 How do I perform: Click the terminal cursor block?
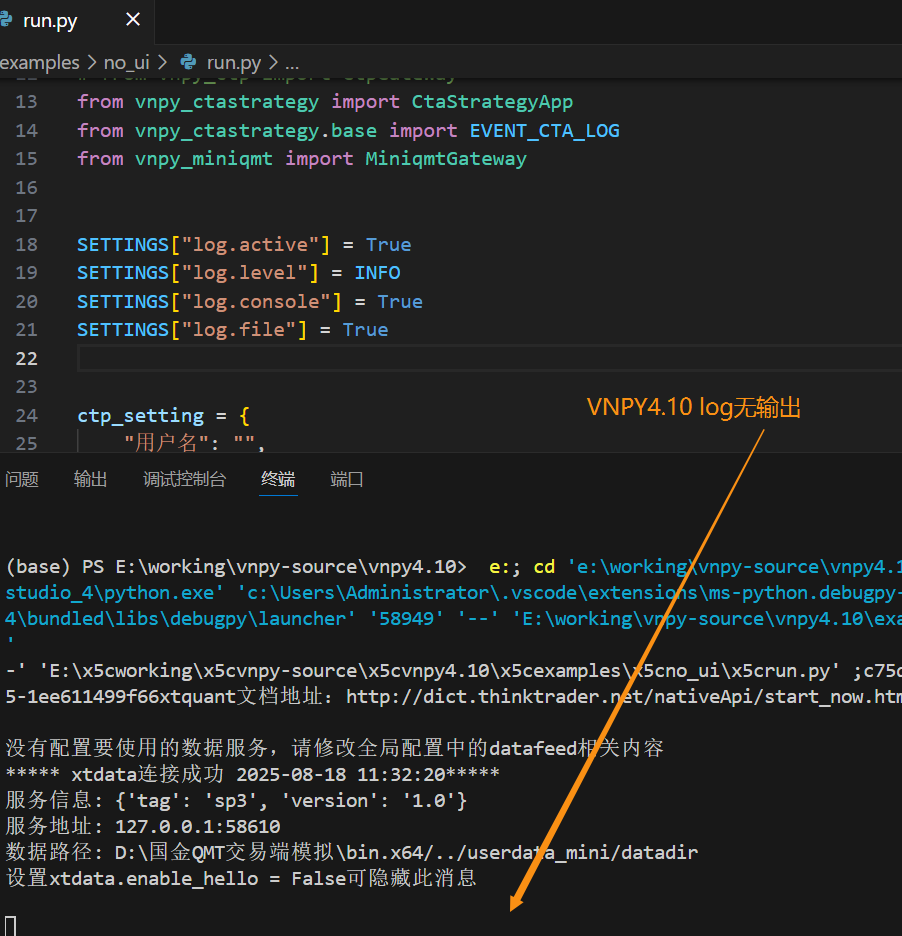point(11,926)
